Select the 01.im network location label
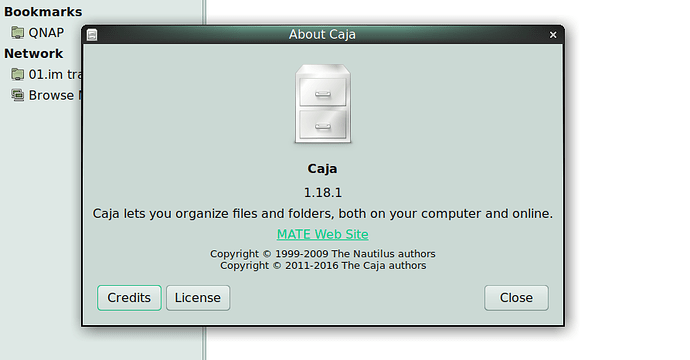The width and height of the screenshot is (690, 360). 55,74
